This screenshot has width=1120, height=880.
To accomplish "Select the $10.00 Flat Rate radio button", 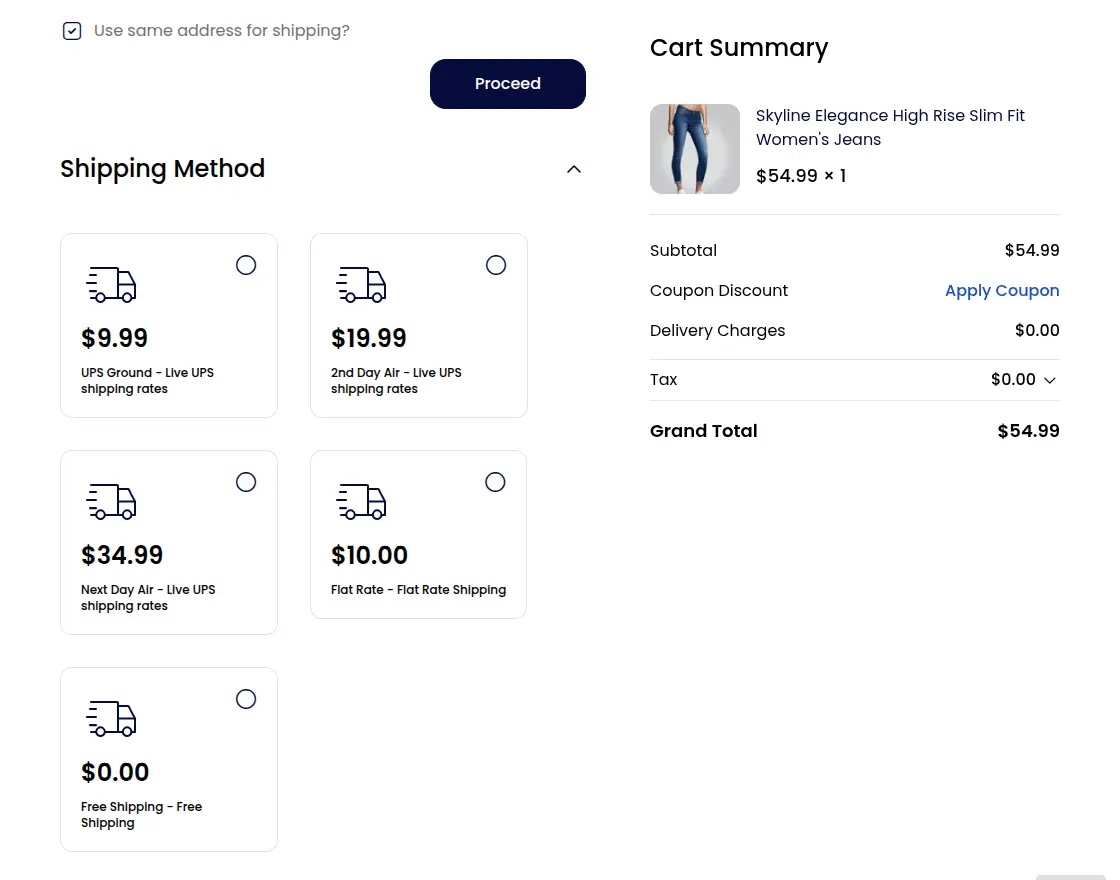I will pos(495,482).
